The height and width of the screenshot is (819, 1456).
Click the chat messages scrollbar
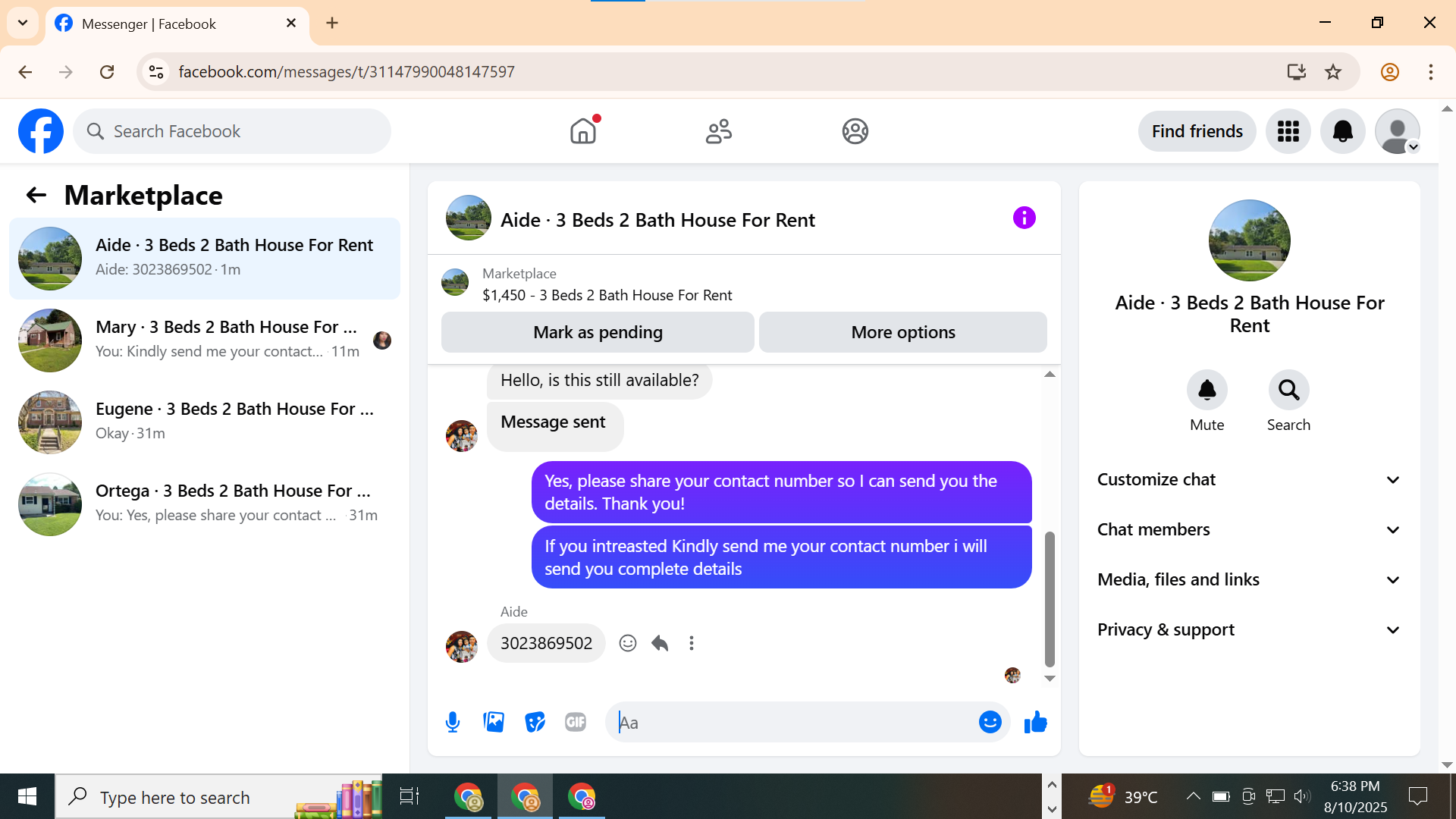[x=1050, y=599]
